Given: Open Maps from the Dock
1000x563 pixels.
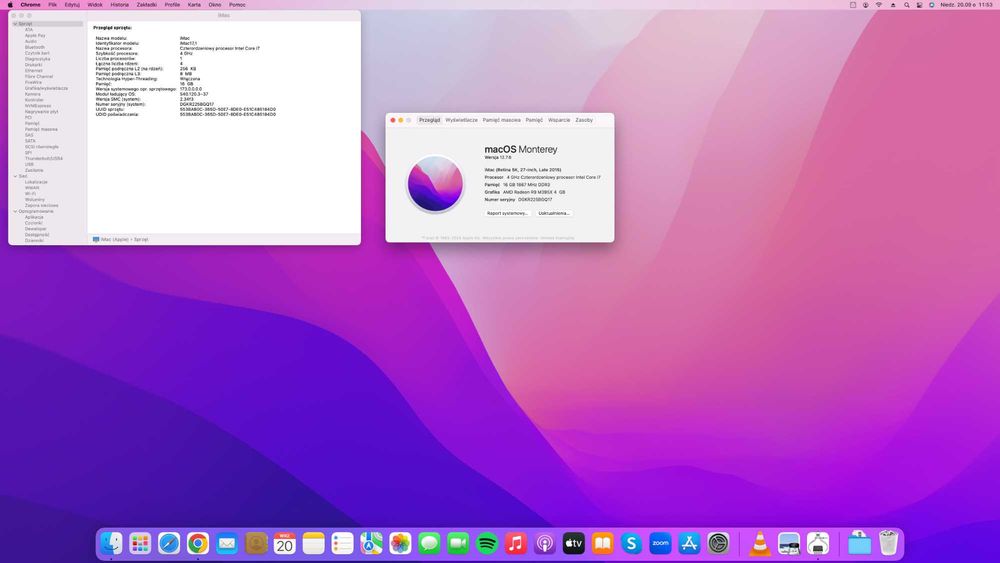Looking at the screenshot, I should 371,543.
